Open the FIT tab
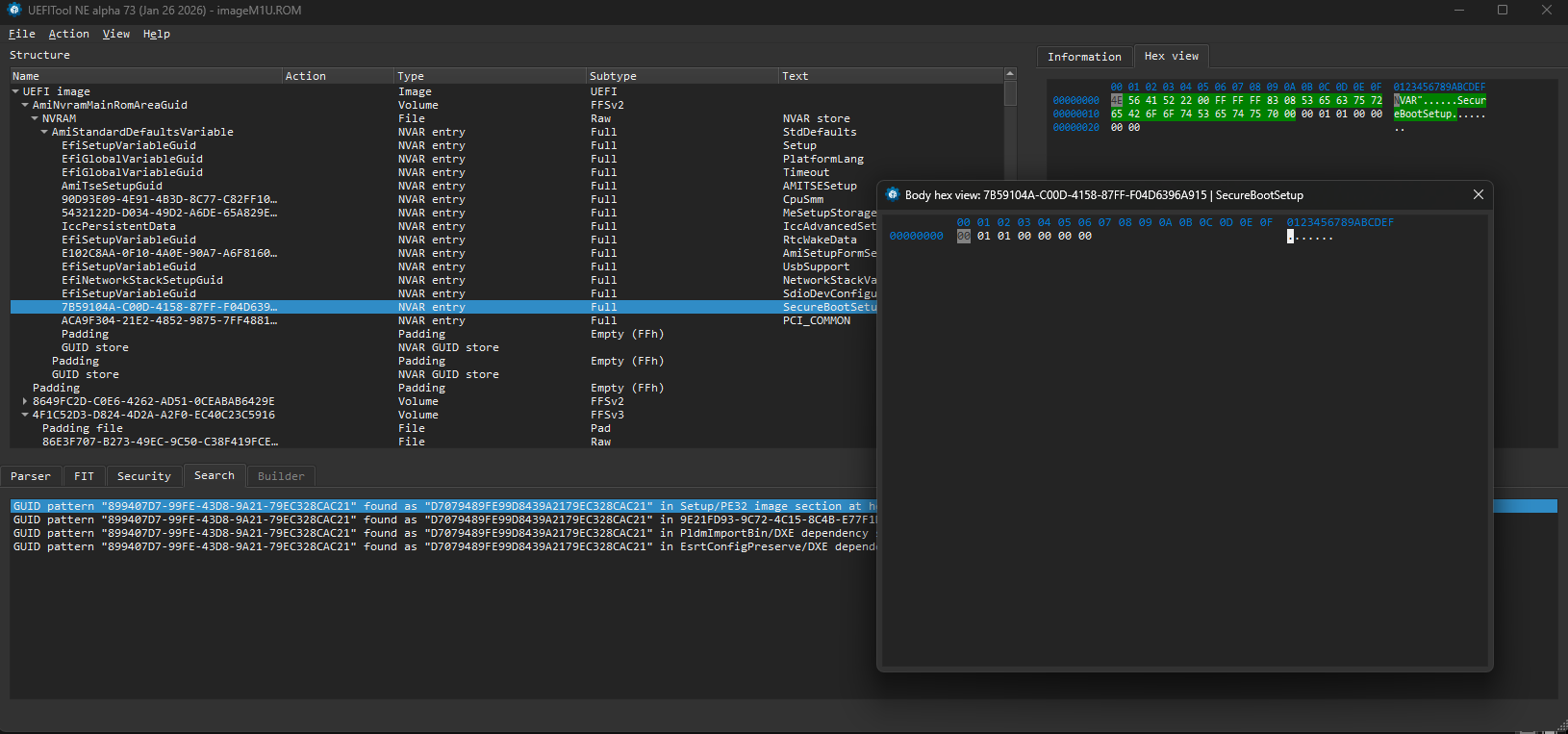The image size is (1568, 734). click(84, 476)
